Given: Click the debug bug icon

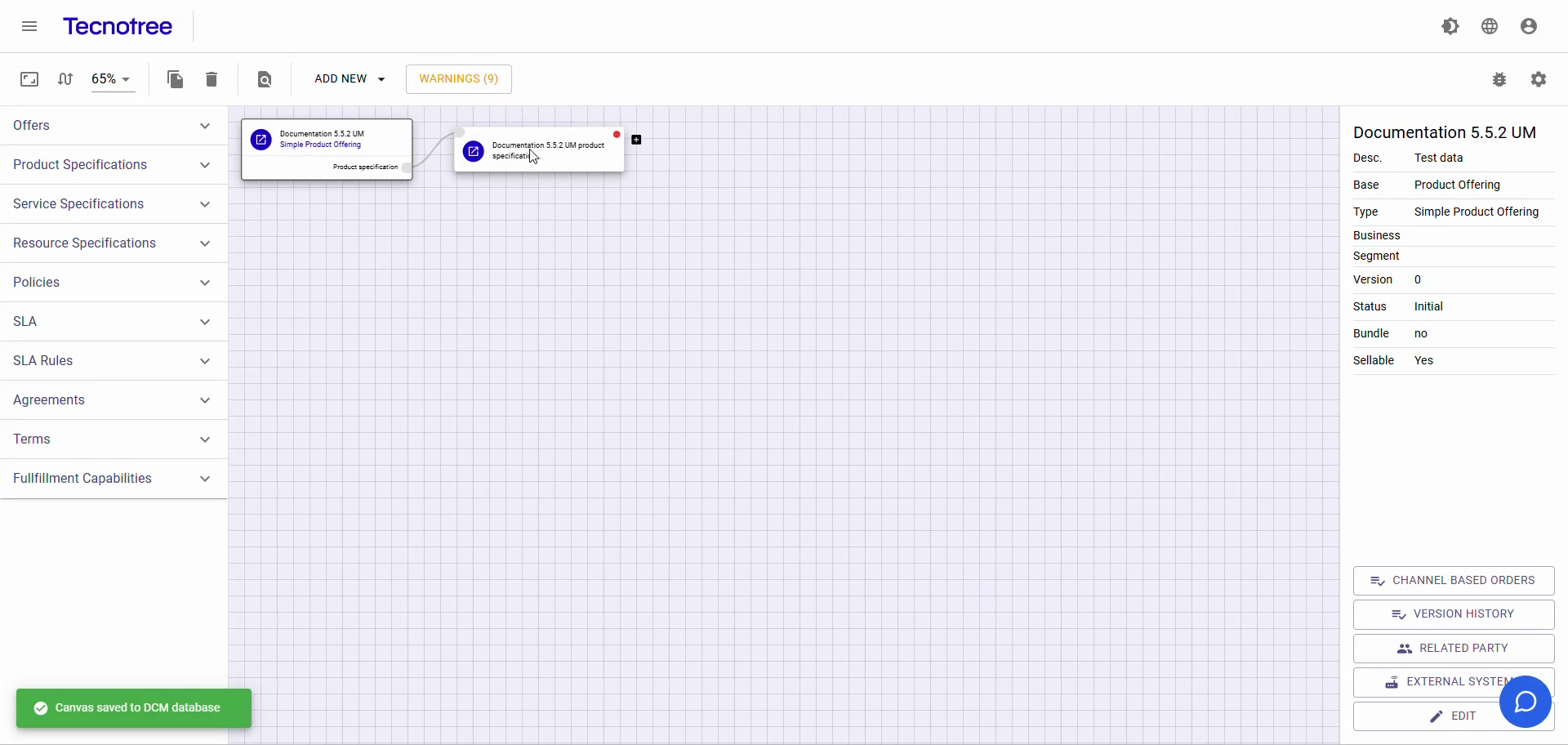Looking at the screenshot, I should tap(1500, 79).
